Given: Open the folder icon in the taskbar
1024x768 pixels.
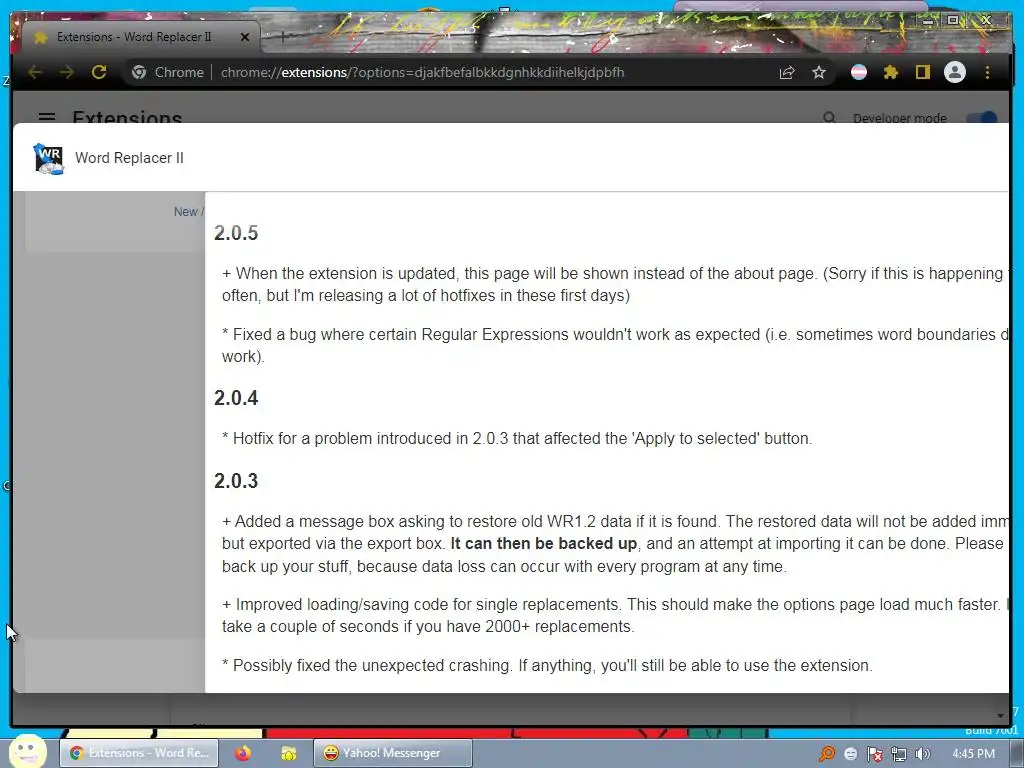Looking at the screenshot, I should 288,754.
